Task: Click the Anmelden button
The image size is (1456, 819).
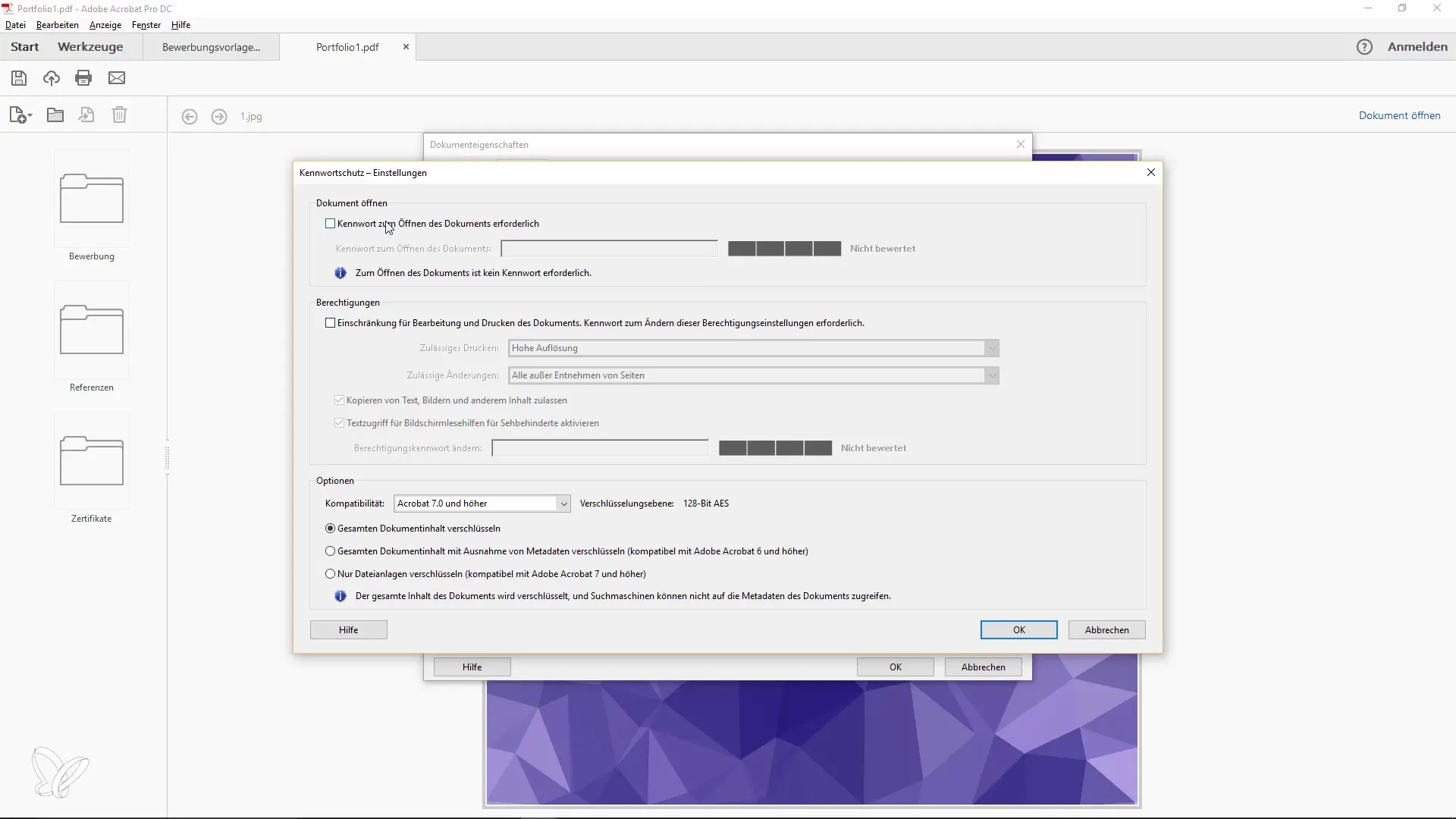Action: (1417, 47)
